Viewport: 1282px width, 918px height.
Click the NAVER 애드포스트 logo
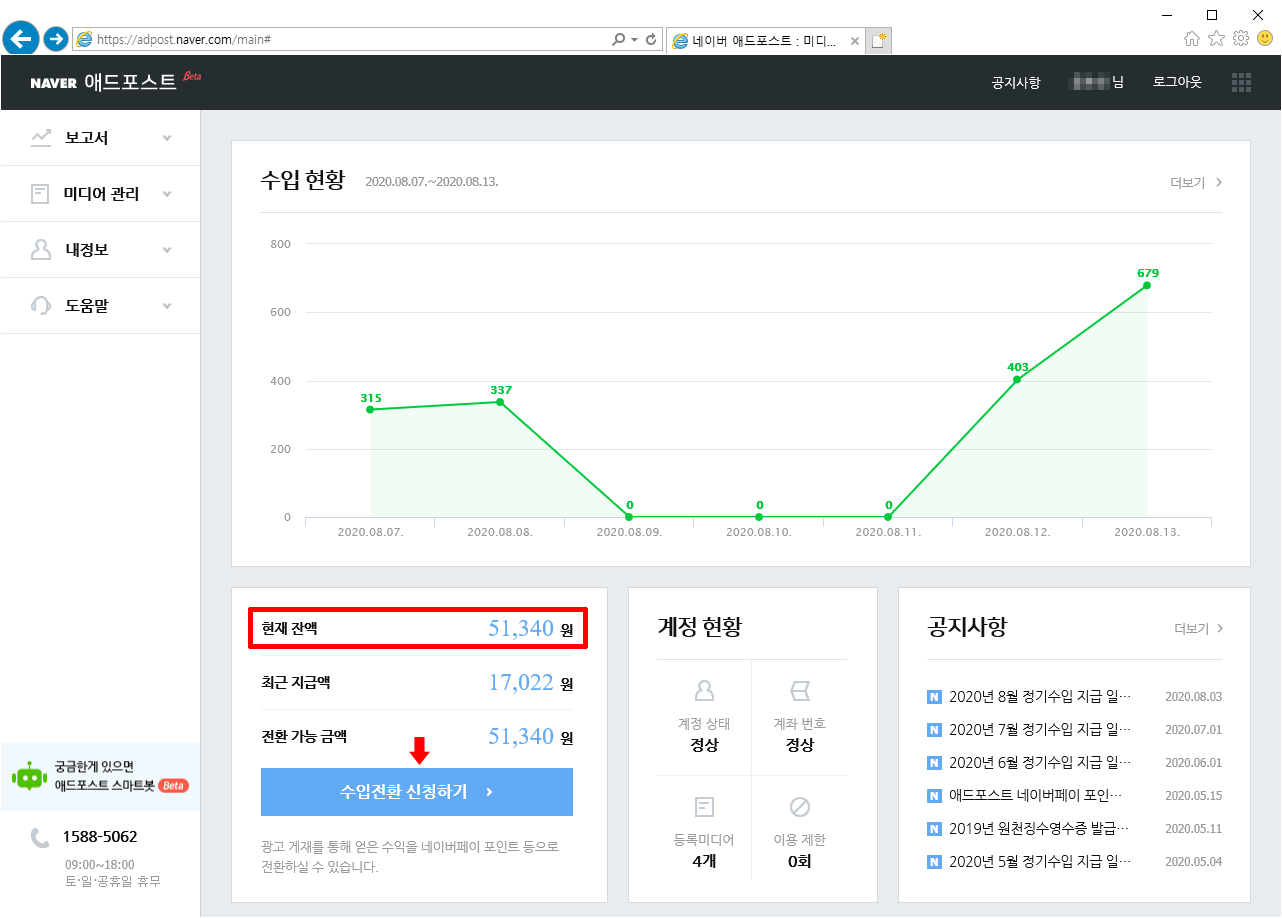[116, 81]
